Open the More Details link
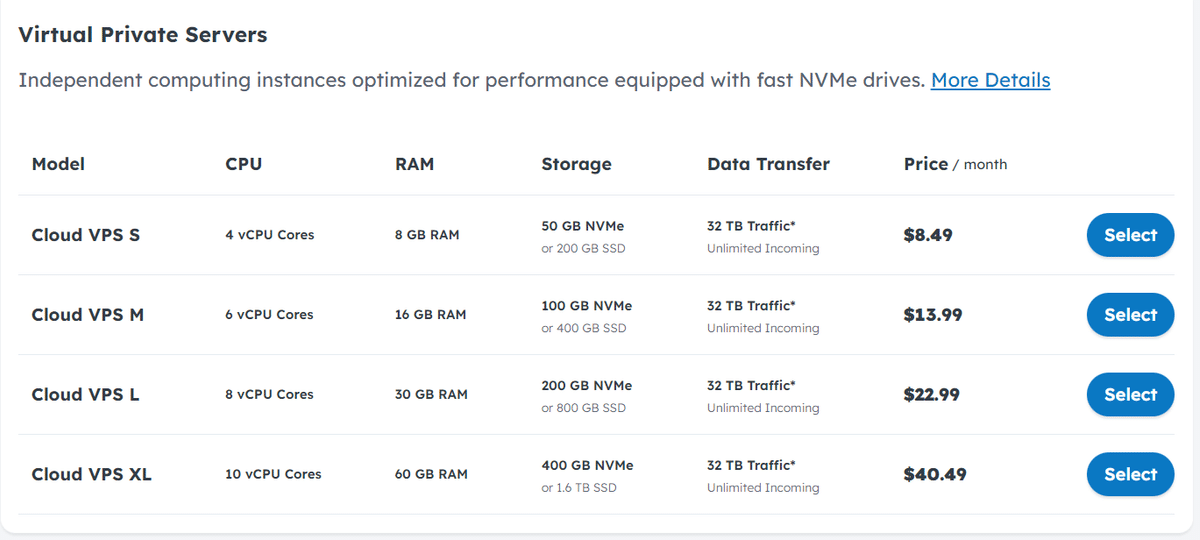The height and width of the screenshot is (540, 1200). (x=990, y=80)
